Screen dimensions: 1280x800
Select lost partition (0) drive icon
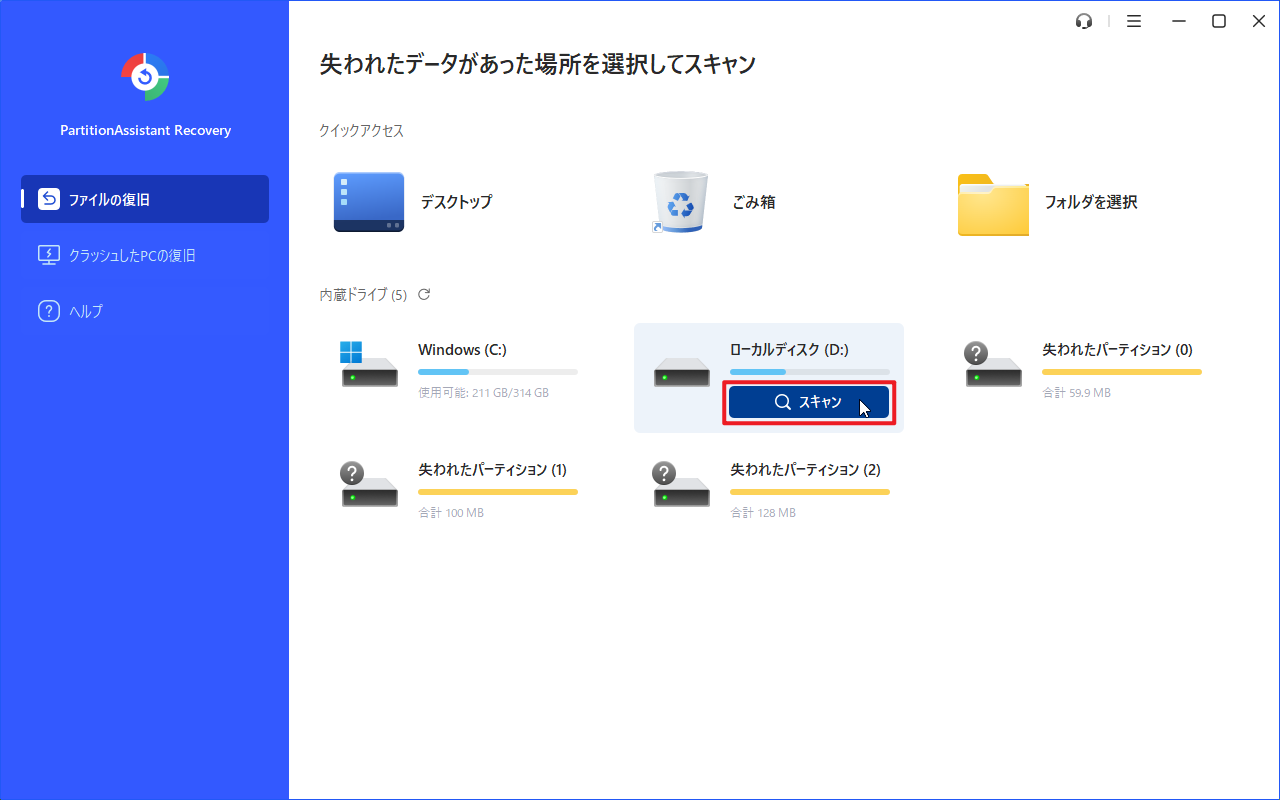[992, 365]
